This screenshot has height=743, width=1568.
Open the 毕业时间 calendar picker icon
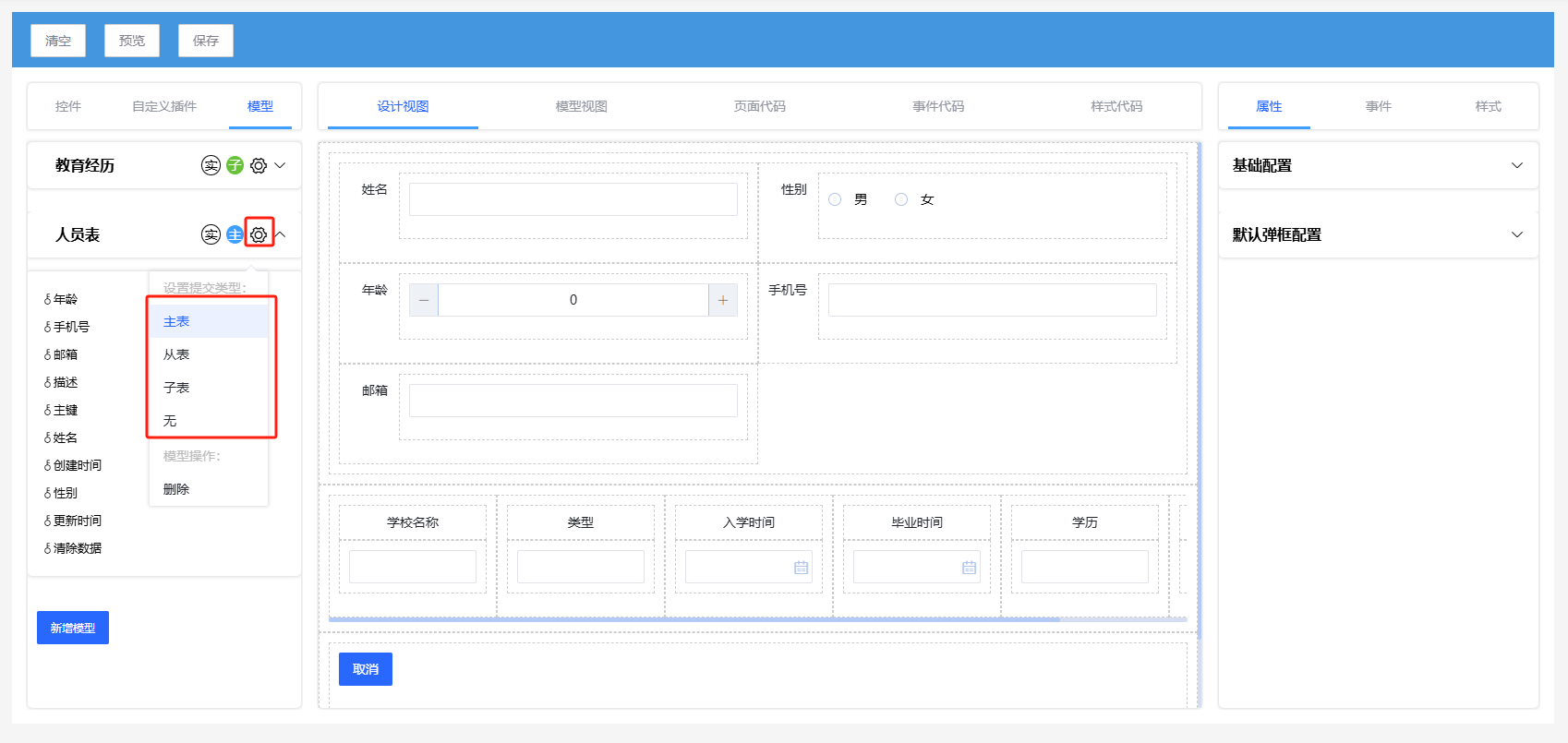969,568
